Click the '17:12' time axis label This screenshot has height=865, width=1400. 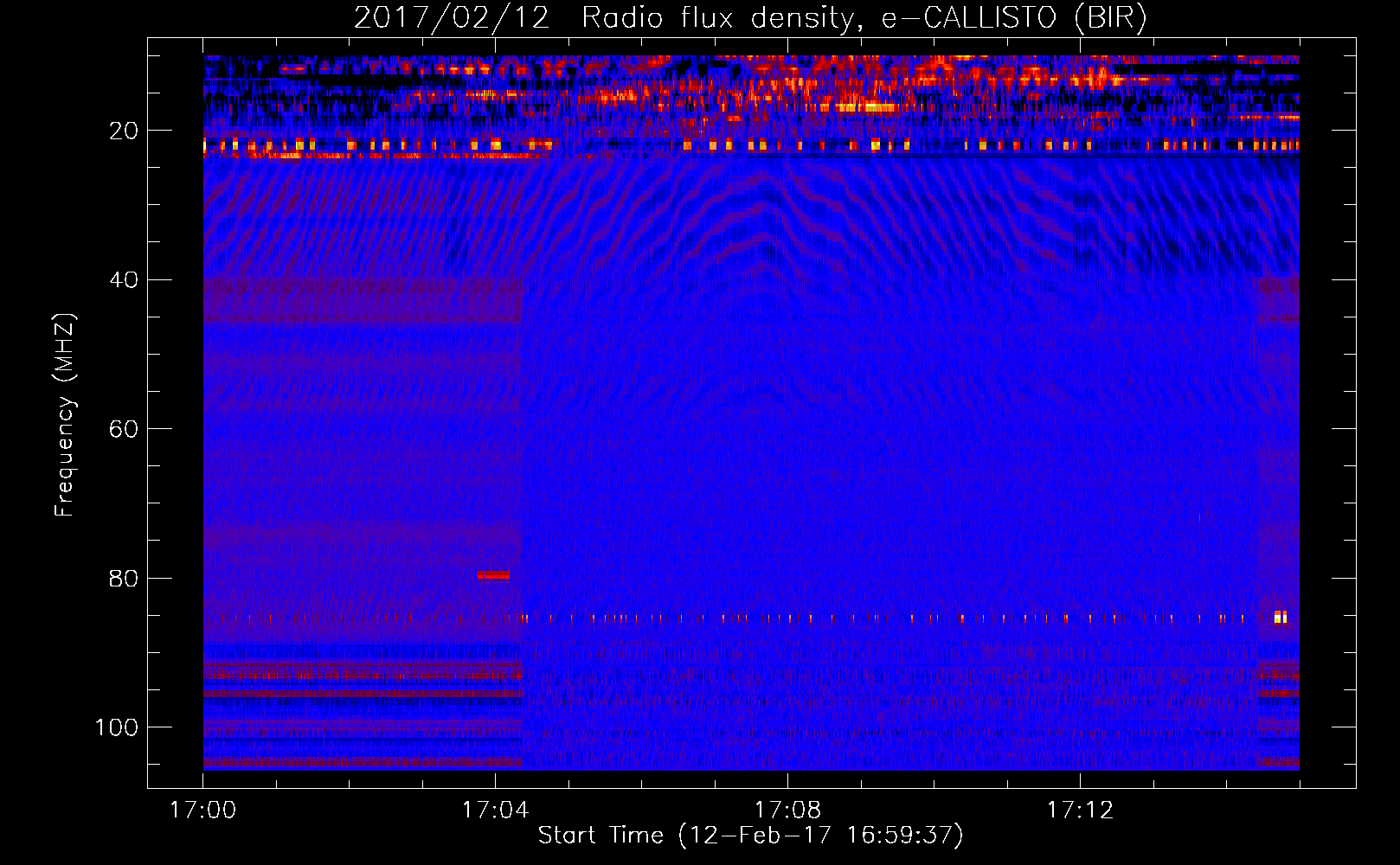coord(1080,811)
